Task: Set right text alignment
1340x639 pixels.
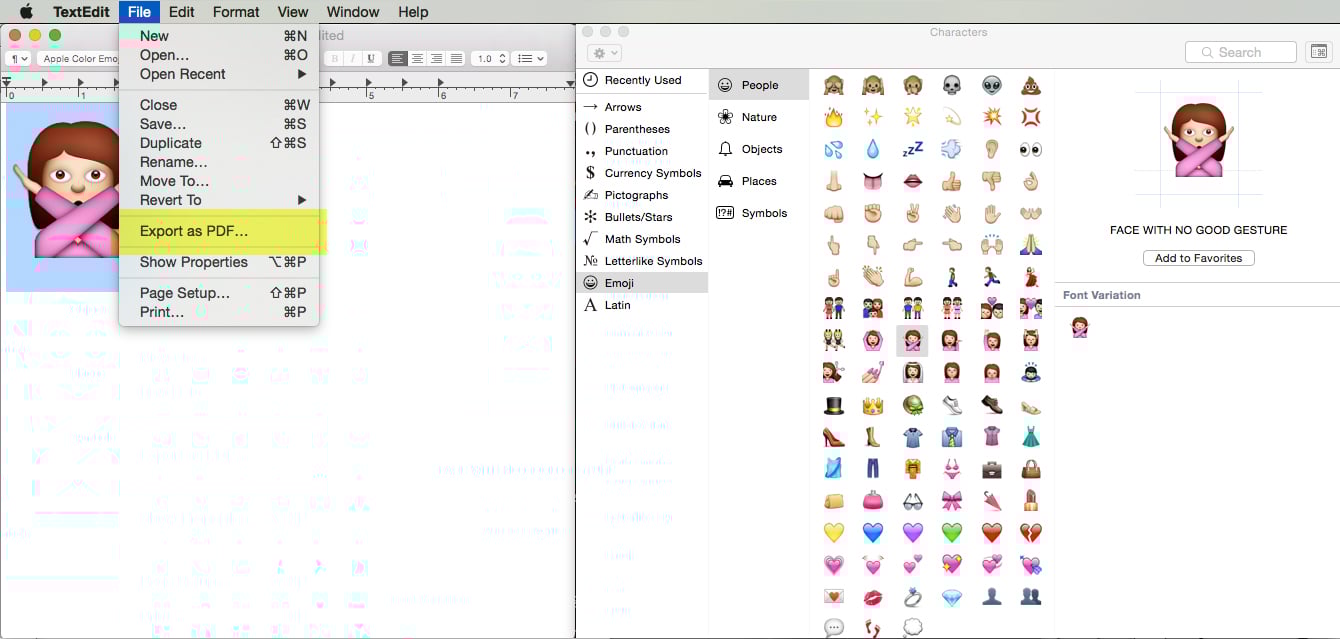Action: (x=437, y=59)
